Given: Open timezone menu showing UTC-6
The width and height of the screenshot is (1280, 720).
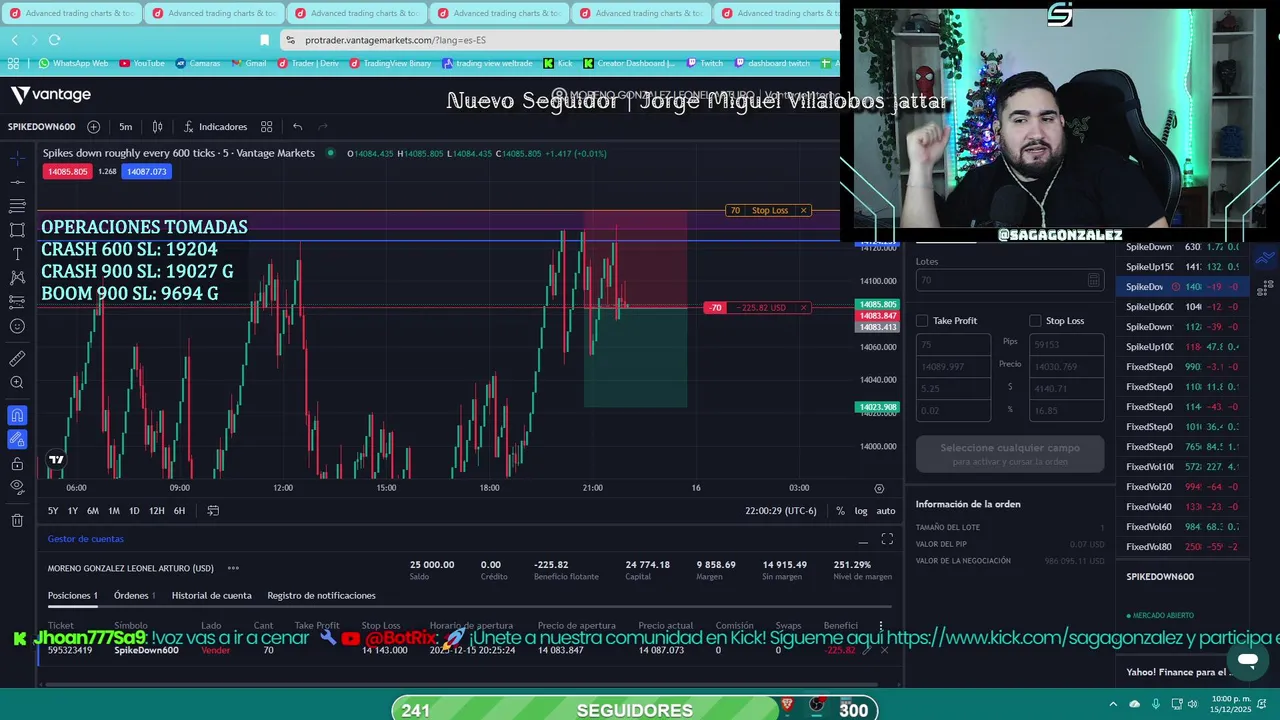Looking at the screenshot, I should (780, 511).
